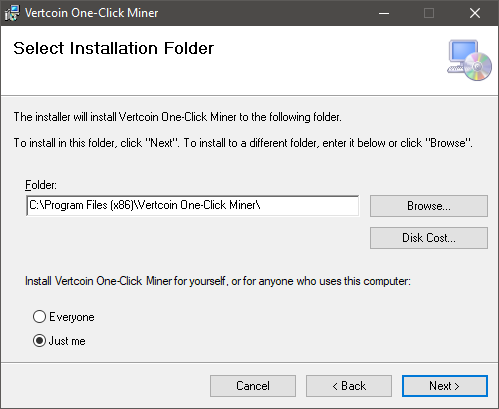Viewport: 499px width, 409px height.
Task: Click the Select Installation Folder heading
Action: (113, 48)
